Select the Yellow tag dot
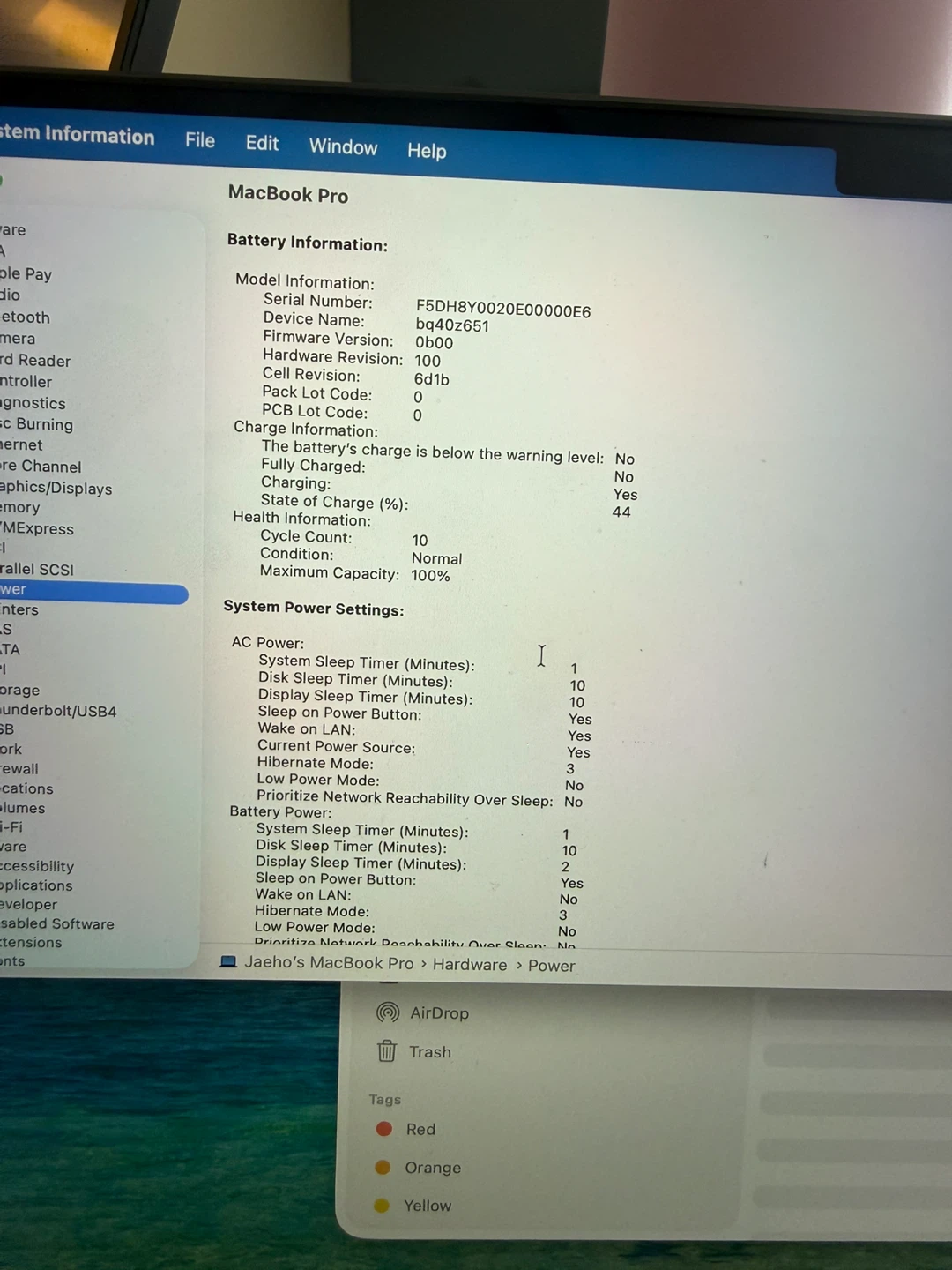The width and height of the screenshot is (952, 1270). [x=382, y=1205]
